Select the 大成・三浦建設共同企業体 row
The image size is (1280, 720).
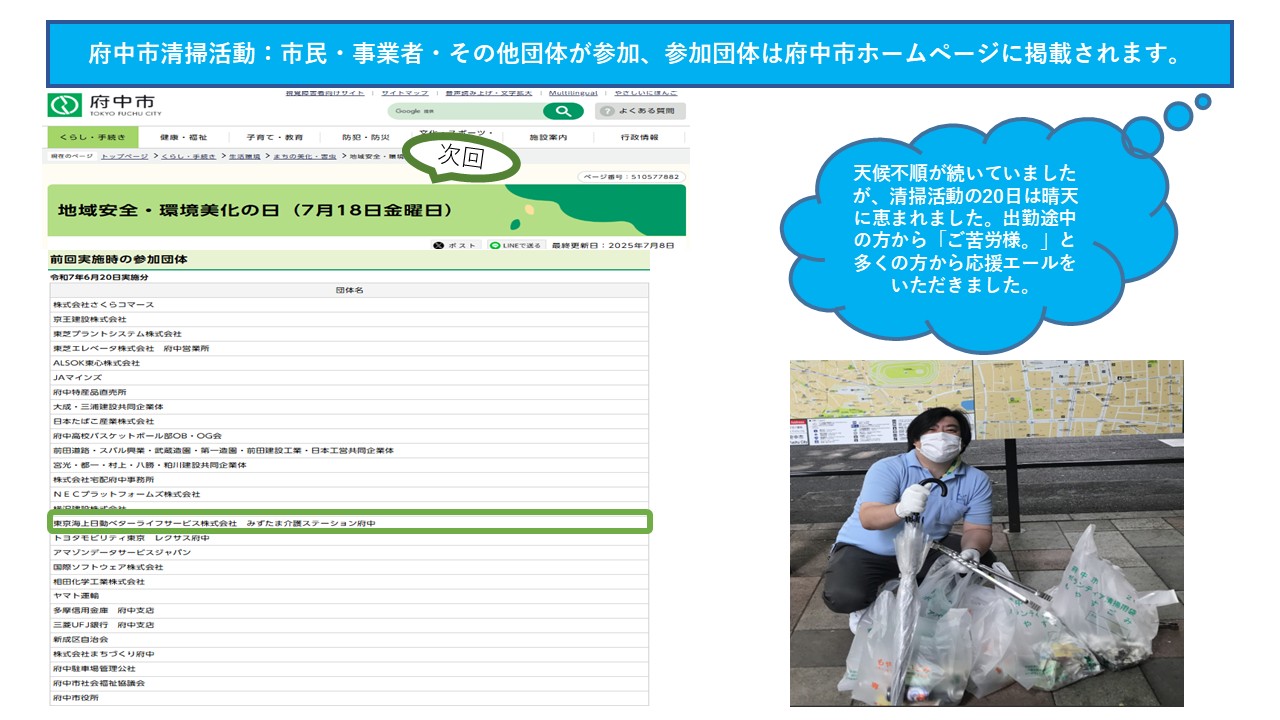pyautogui.click(x=350, y=407)
